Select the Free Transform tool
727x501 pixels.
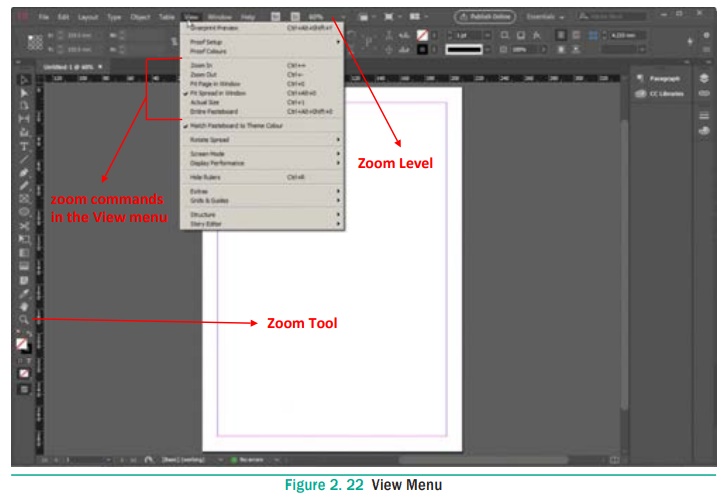coord(24,239)
